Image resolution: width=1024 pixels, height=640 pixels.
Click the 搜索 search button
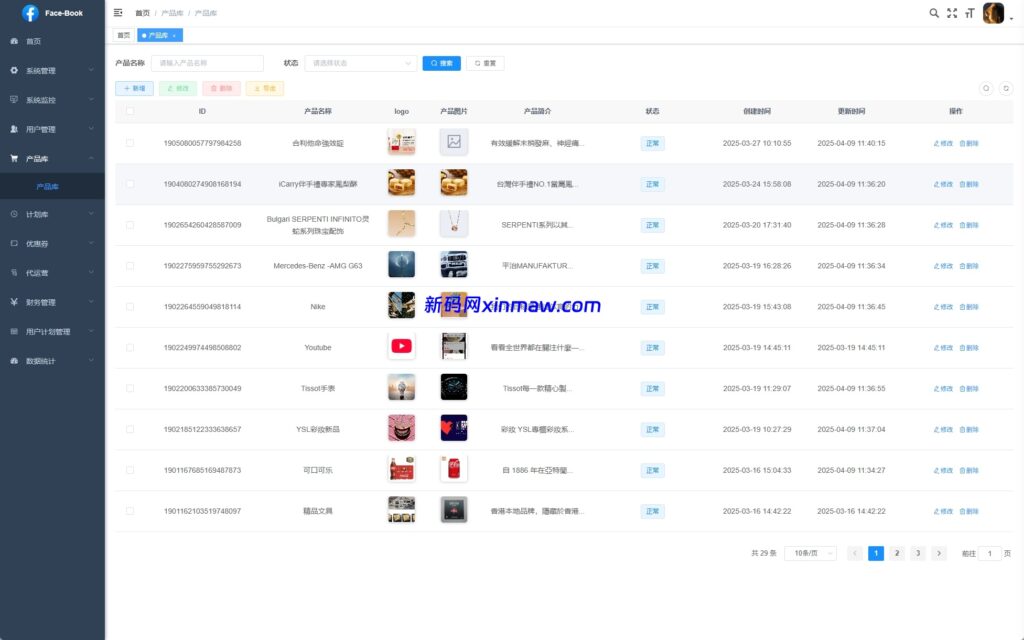pyautogui.click(x=439, y=63)
